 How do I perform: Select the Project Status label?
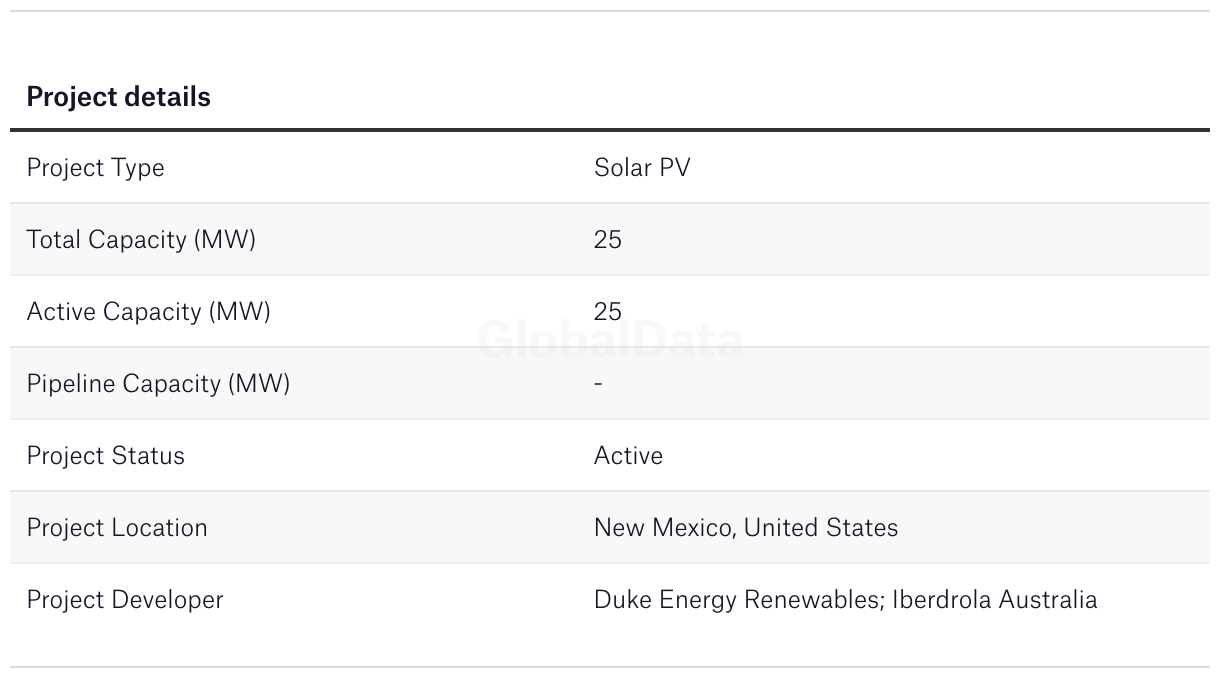[x=105, y=455]
